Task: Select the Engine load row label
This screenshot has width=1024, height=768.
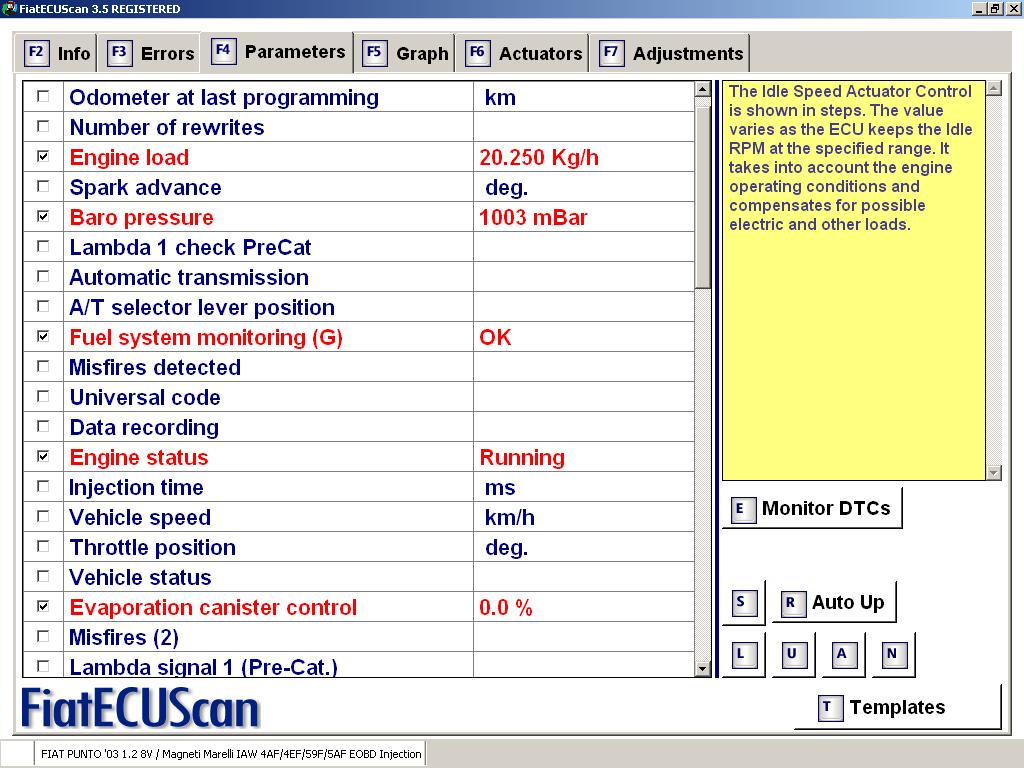Action: [x=129, y=157]
